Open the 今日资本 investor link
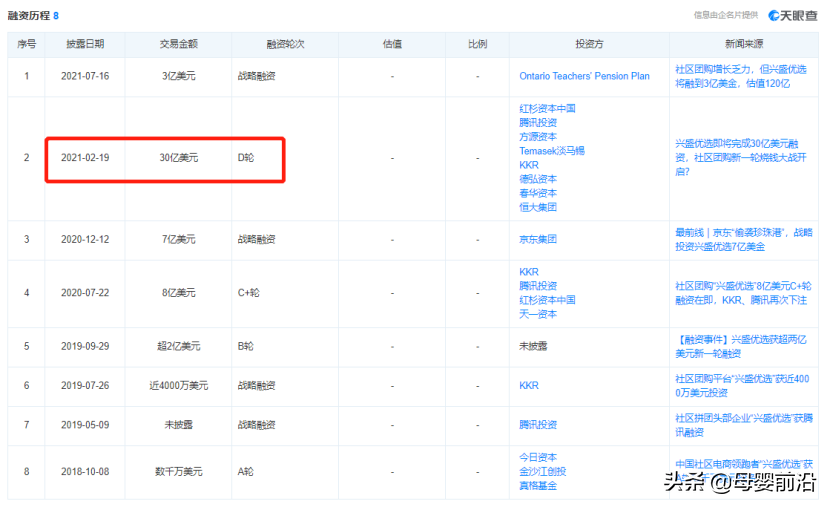The width and height of the screenshot is (831, 507). (538, 457)
